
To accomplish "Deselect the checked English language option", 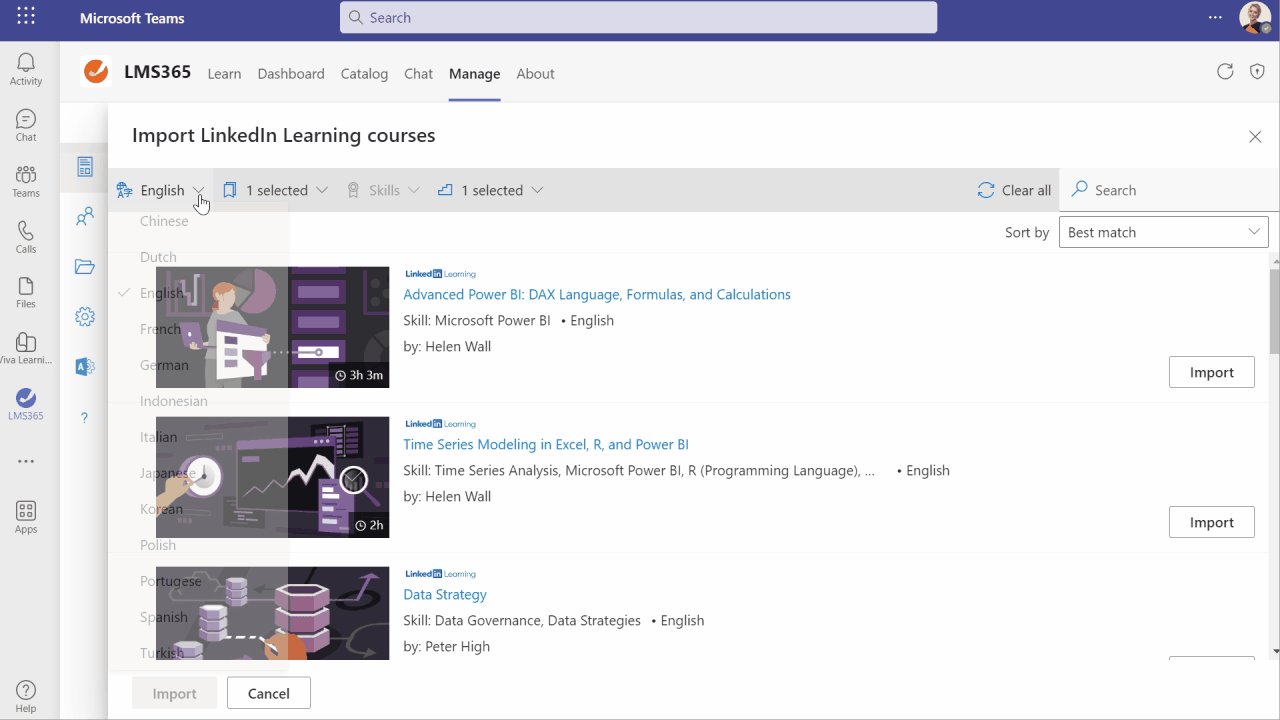I will click(x=160, y=293).
